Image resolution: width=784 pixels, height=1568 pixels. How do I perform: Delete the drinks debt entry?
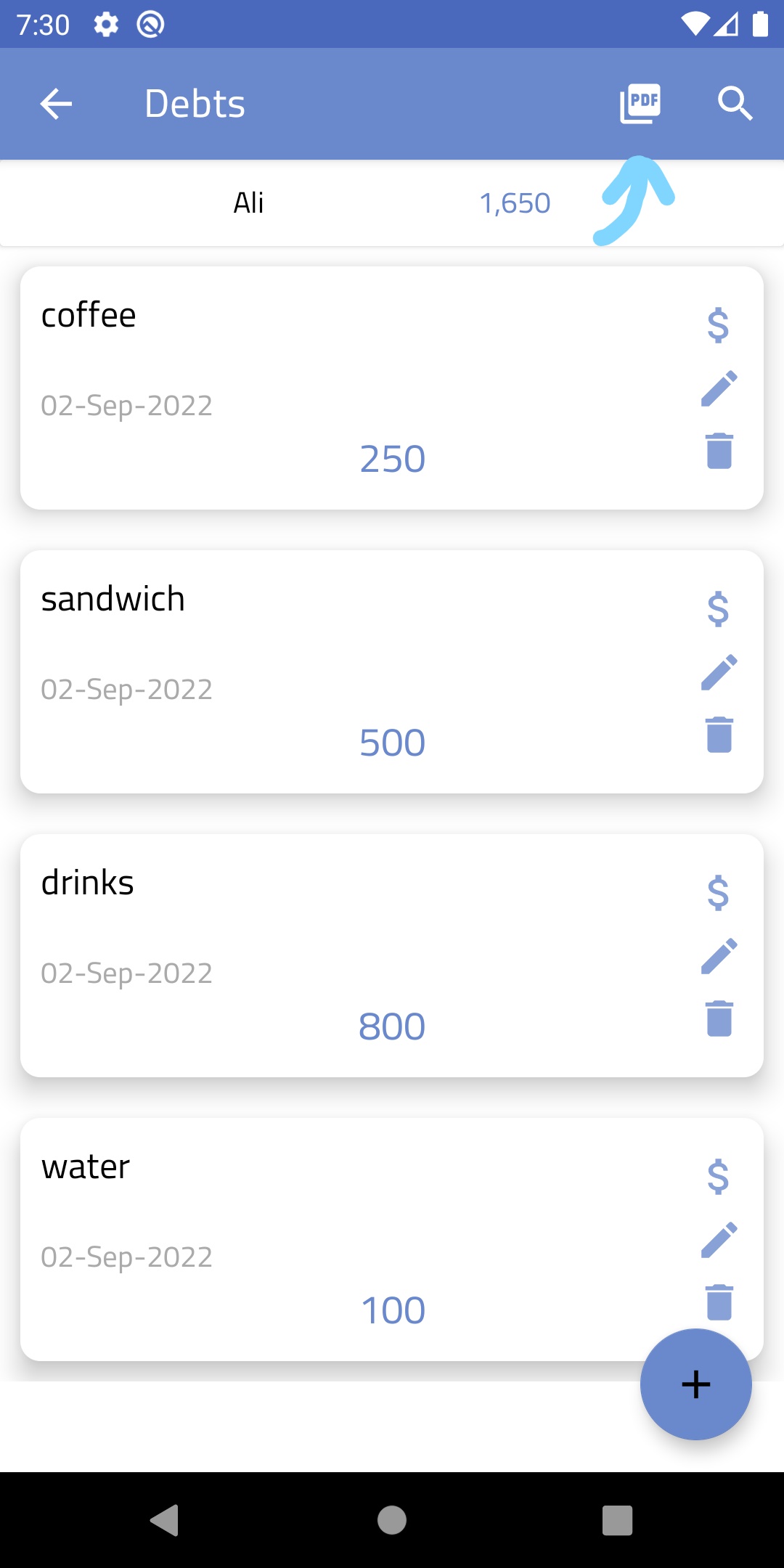pos(719,1018)
